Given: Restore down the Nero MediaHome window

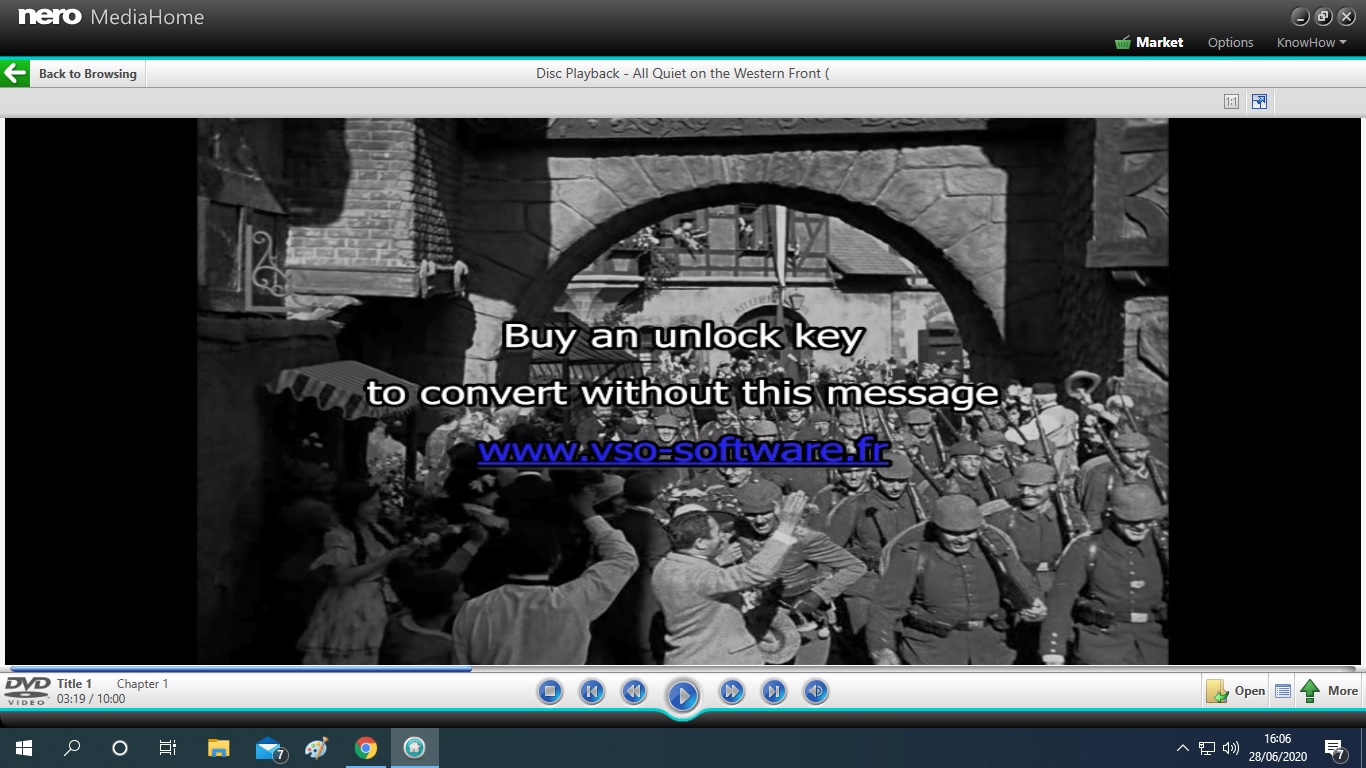Looking at the screenshot, I should [1323, 17].
